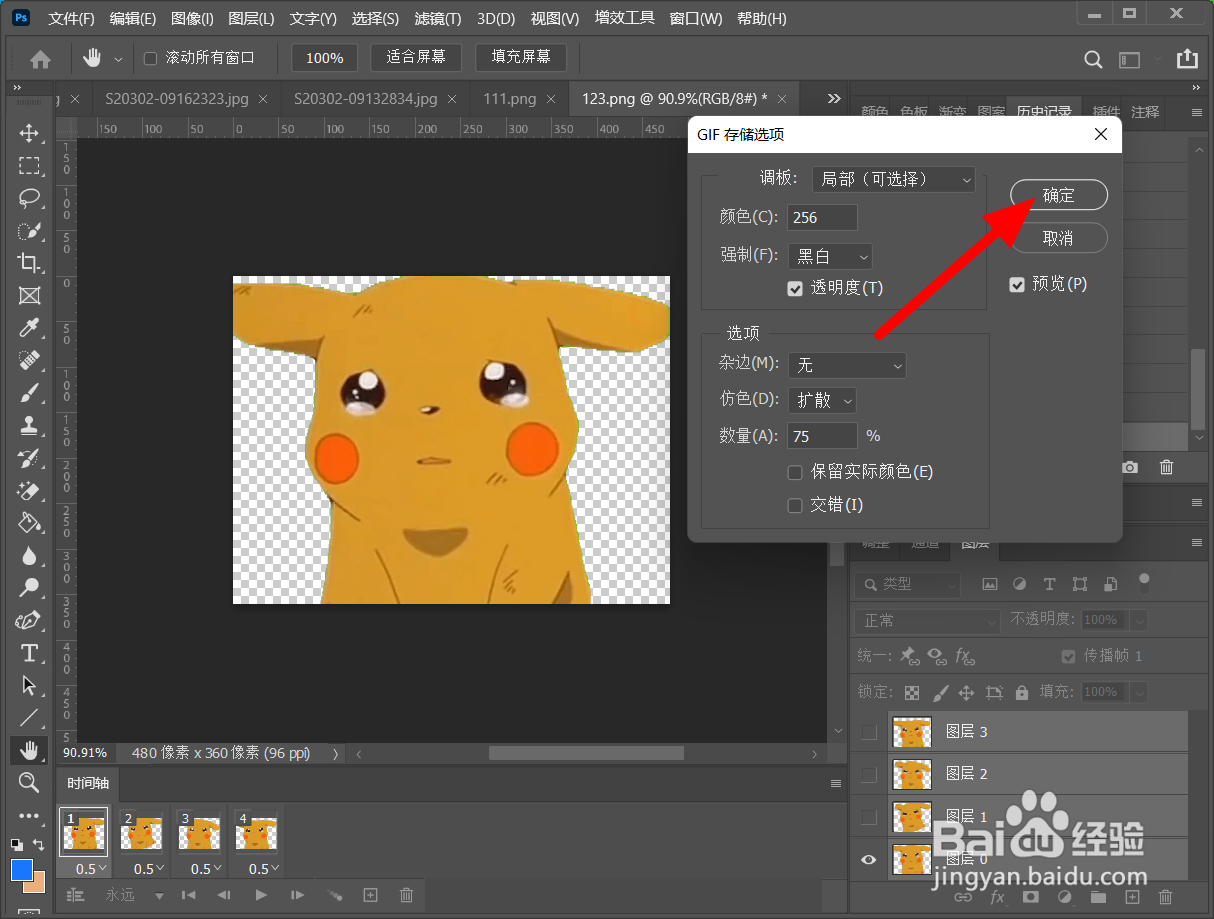Open the Matte dropdown
1214x919 pixels.
847,366
